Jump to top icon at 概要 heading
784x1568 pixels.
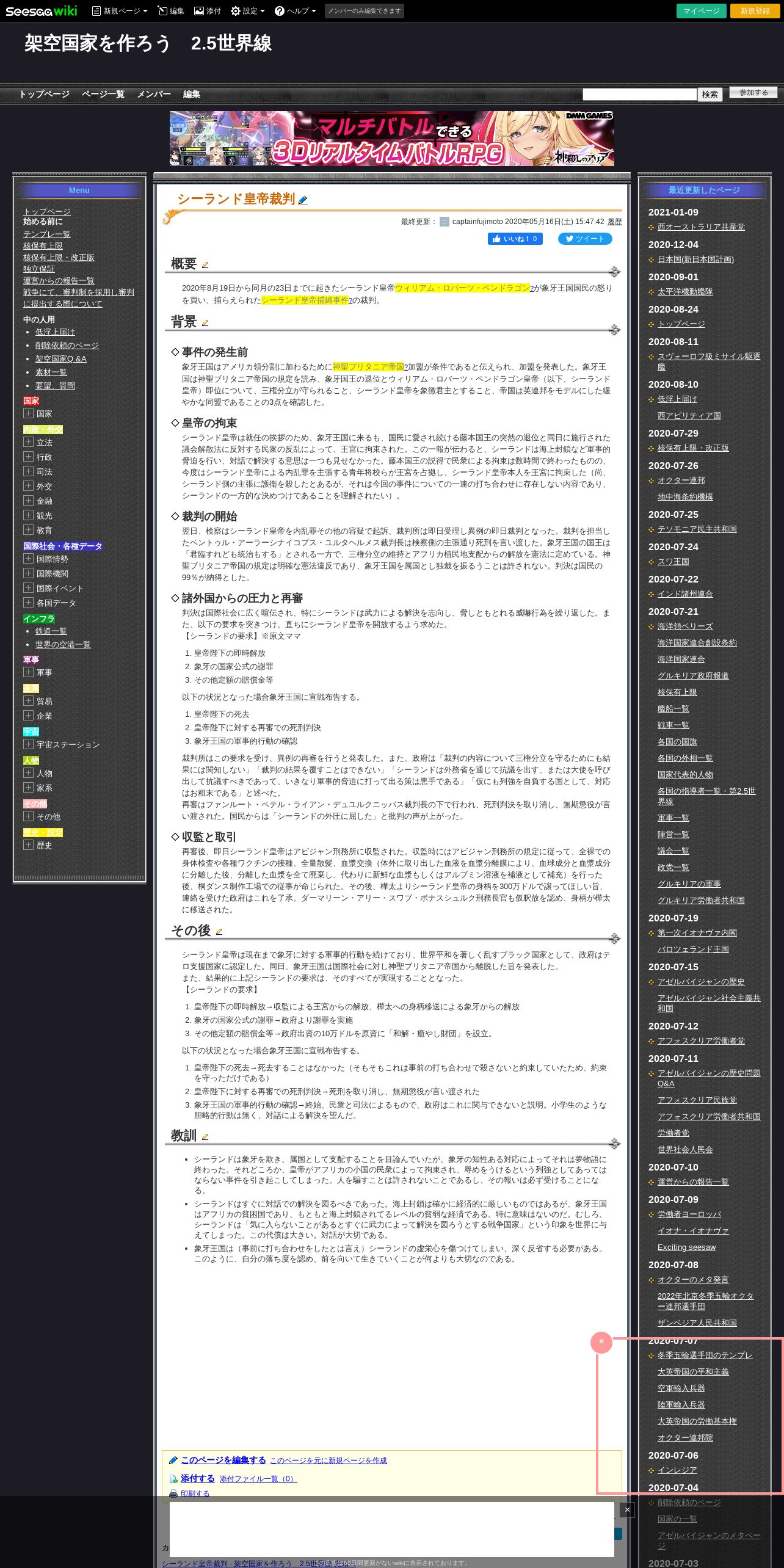[x=615, y=271]
